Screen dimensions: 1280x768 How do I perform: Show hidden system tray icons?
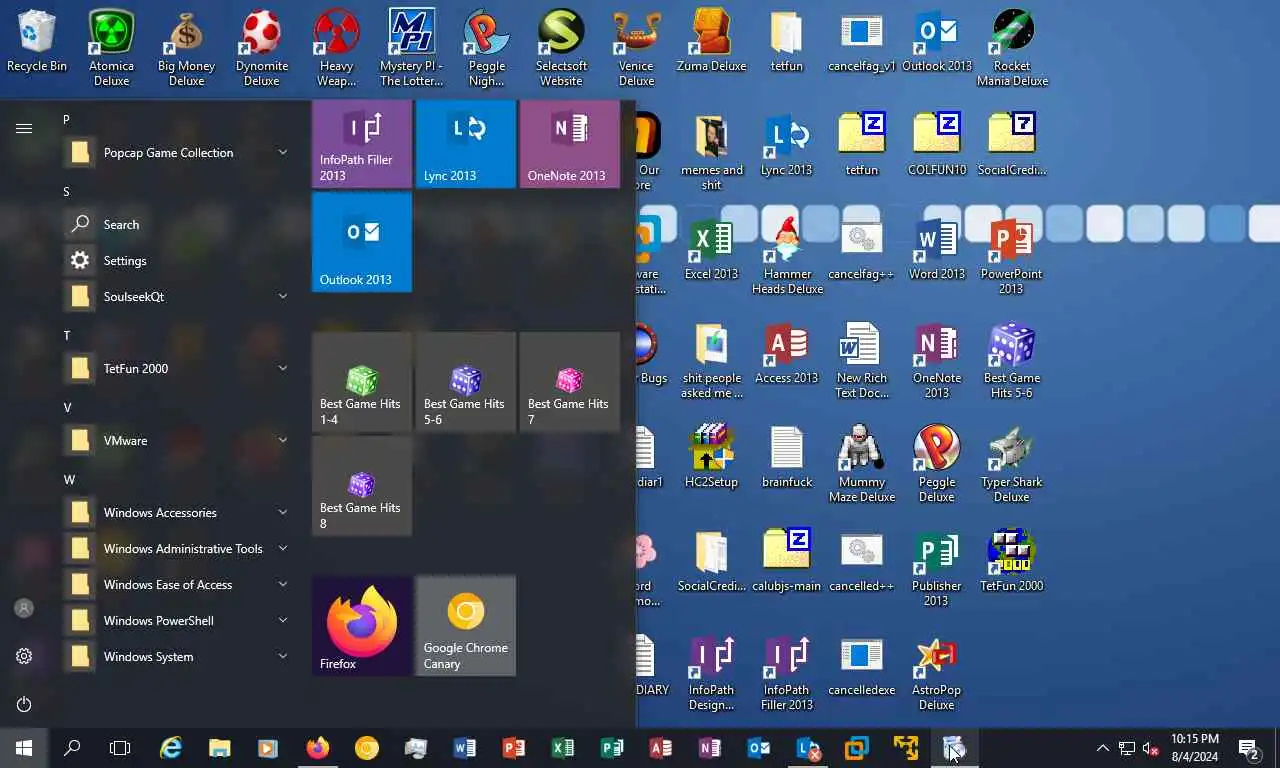1103,748
